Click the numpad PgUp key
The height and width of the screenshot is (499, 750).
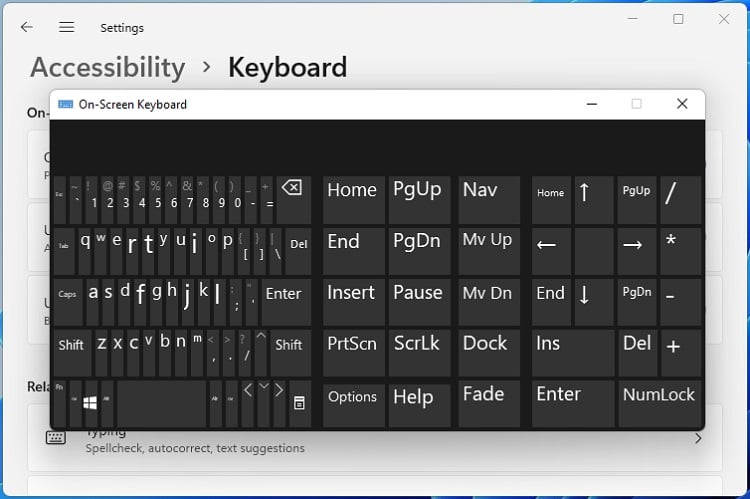click(637, 200)
